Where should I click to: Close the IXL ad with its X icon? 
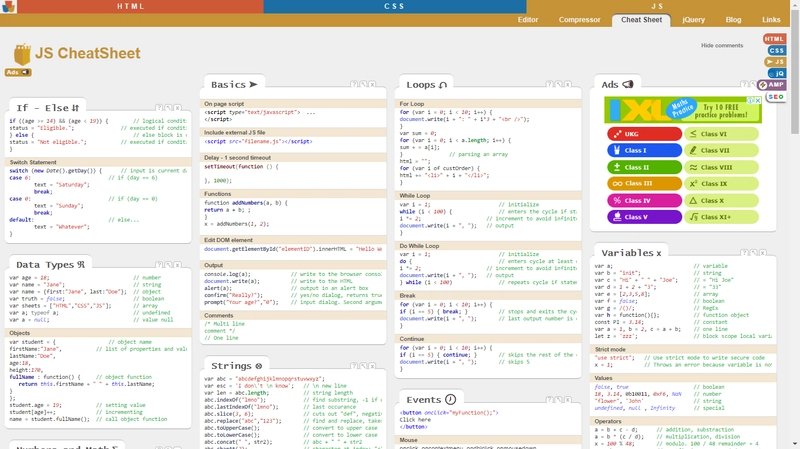pos(758,101)
